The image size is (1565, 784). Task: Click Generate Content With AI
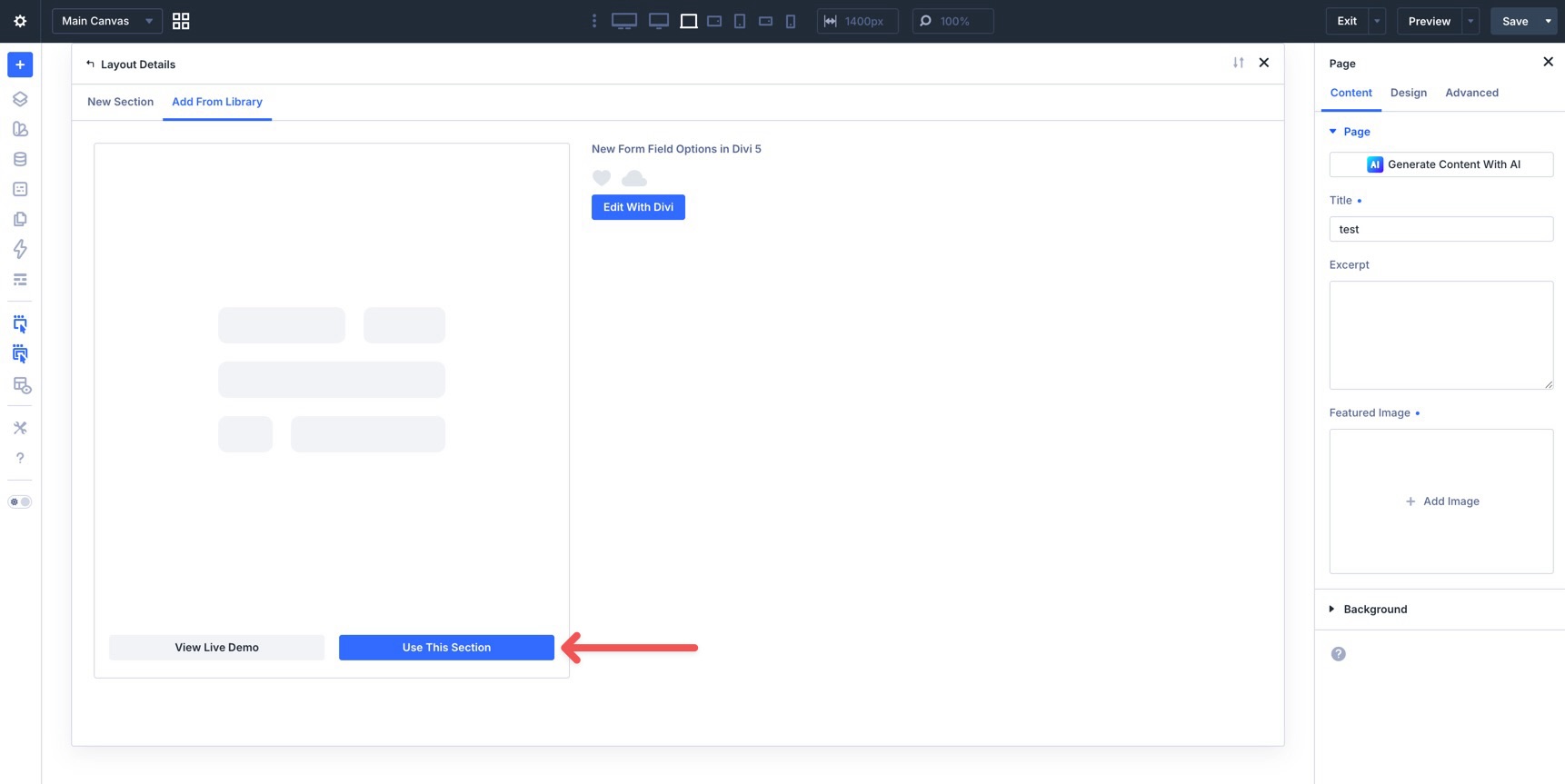pos(1440,164)
